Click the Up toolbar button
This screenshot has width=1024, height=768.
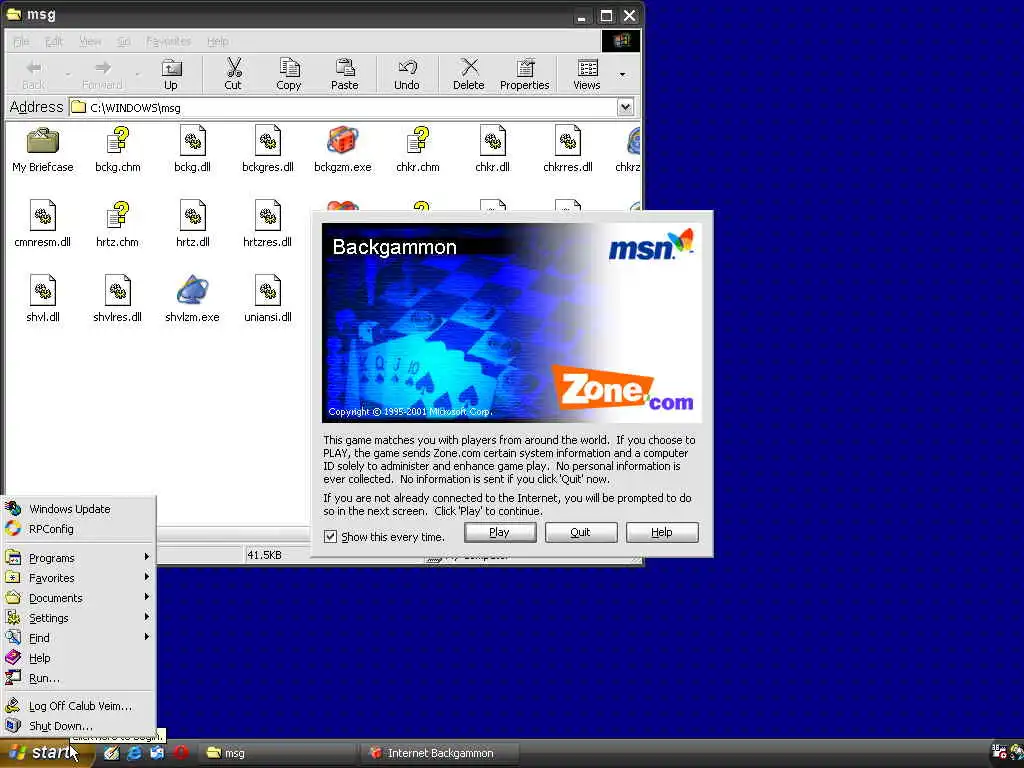click(x=171, y=74)
